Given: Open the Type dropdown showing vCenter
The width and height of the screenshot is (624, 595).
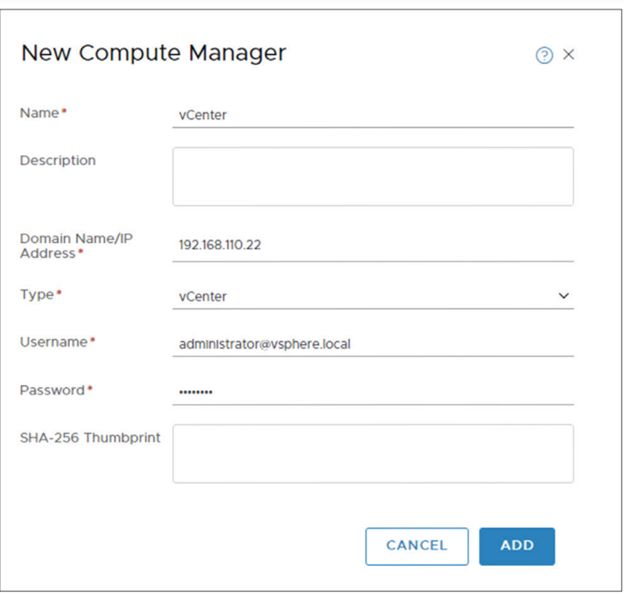Looking at the screenshot, I should coord(373,297).
